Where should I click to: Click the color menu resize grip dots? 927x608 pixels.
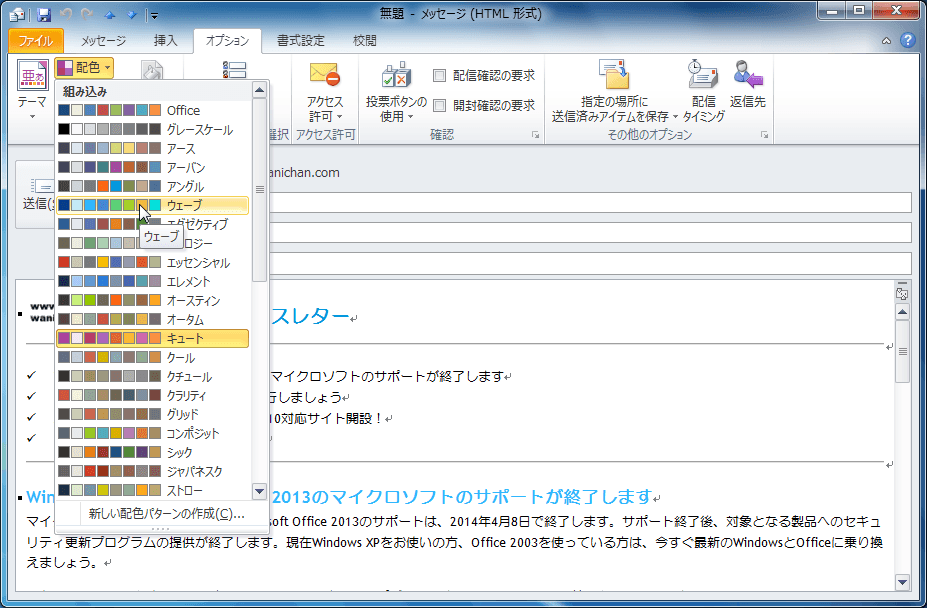pyautogui.click(x=161, y=529)
